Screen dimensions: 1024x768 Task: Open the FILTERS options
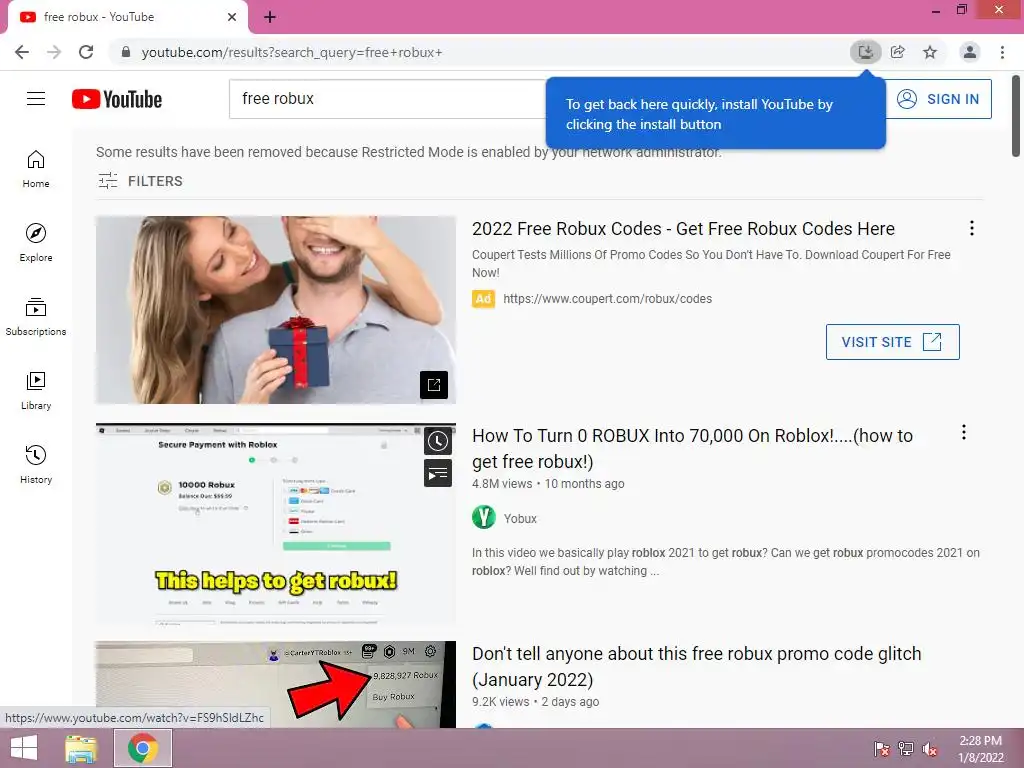point(140,181)
